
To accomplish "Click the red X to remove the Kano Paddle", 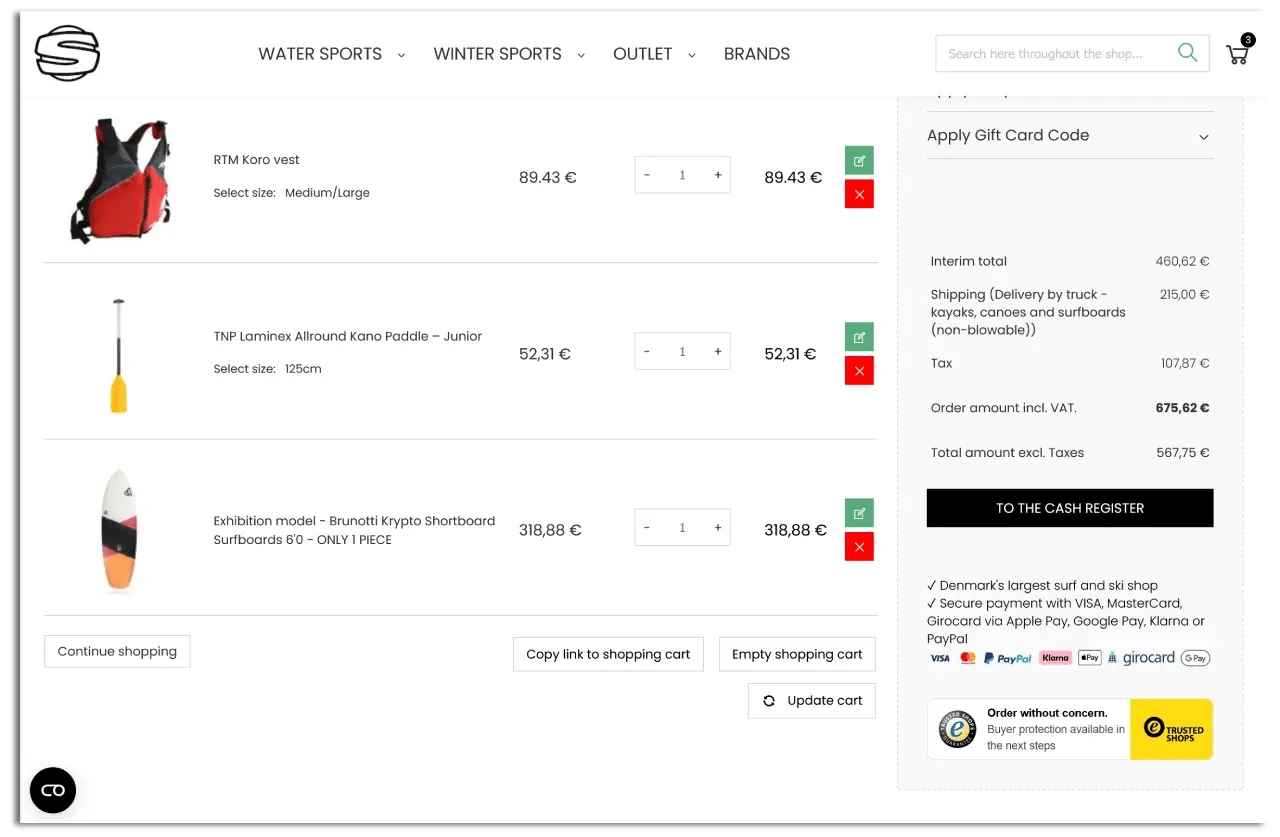I will pos(859,370).
